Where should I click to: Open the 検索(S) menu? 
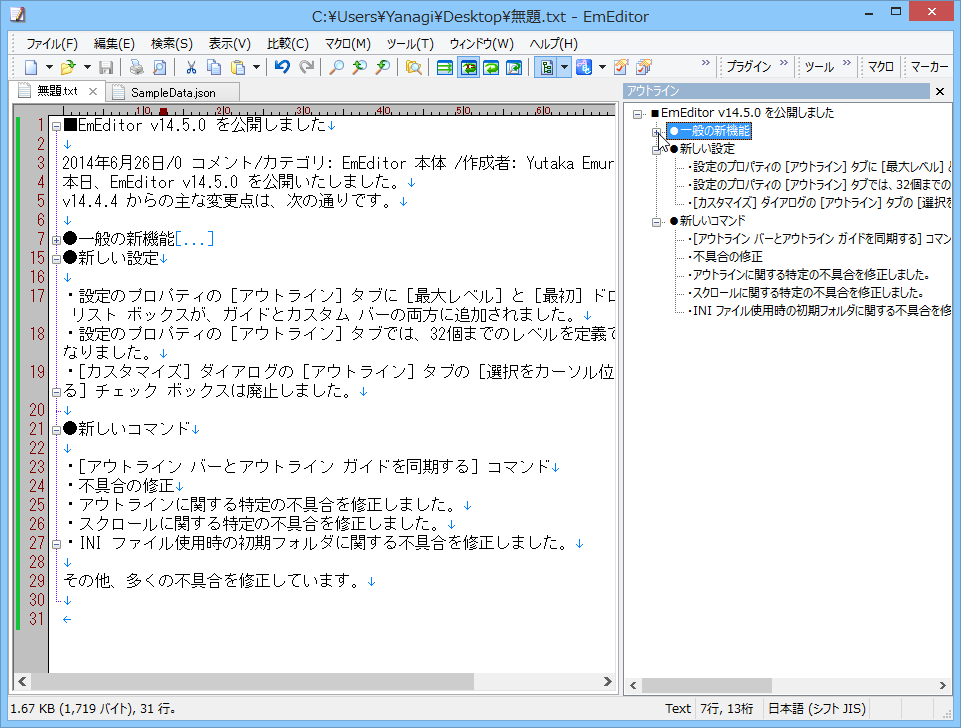coord(172,44)
